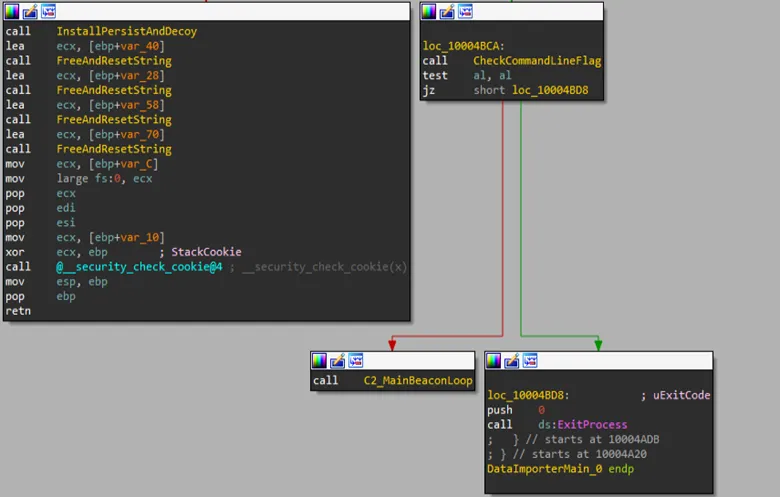This screenshot has width=780, height=497.
Task: Click group nodes icon on InstallPersistAndDecoy block
Action: click(x=48, y=11)
